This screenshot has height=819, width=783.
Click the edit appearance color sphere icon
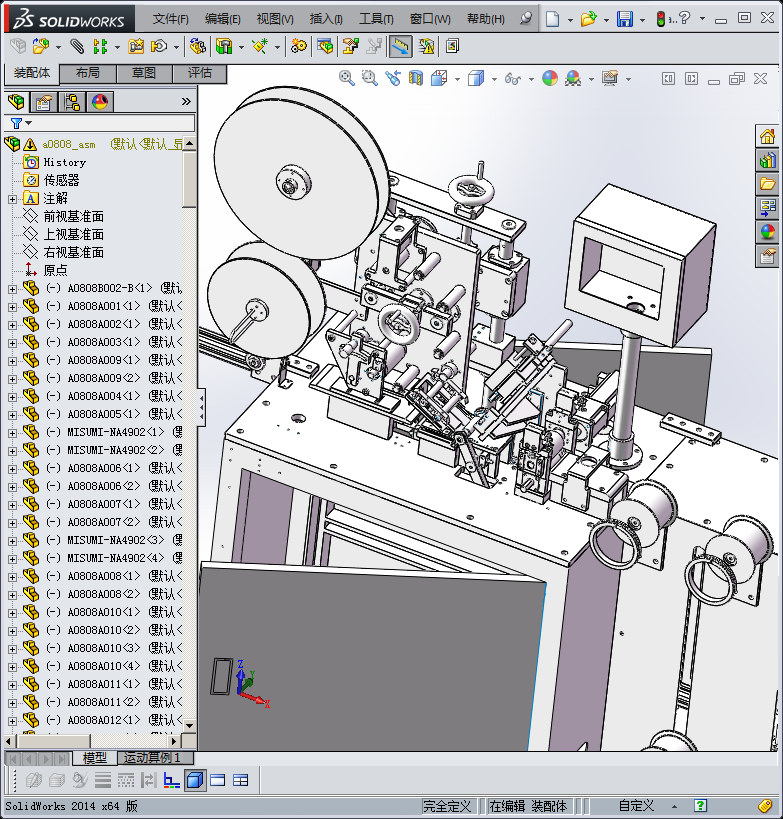point(550,78)
